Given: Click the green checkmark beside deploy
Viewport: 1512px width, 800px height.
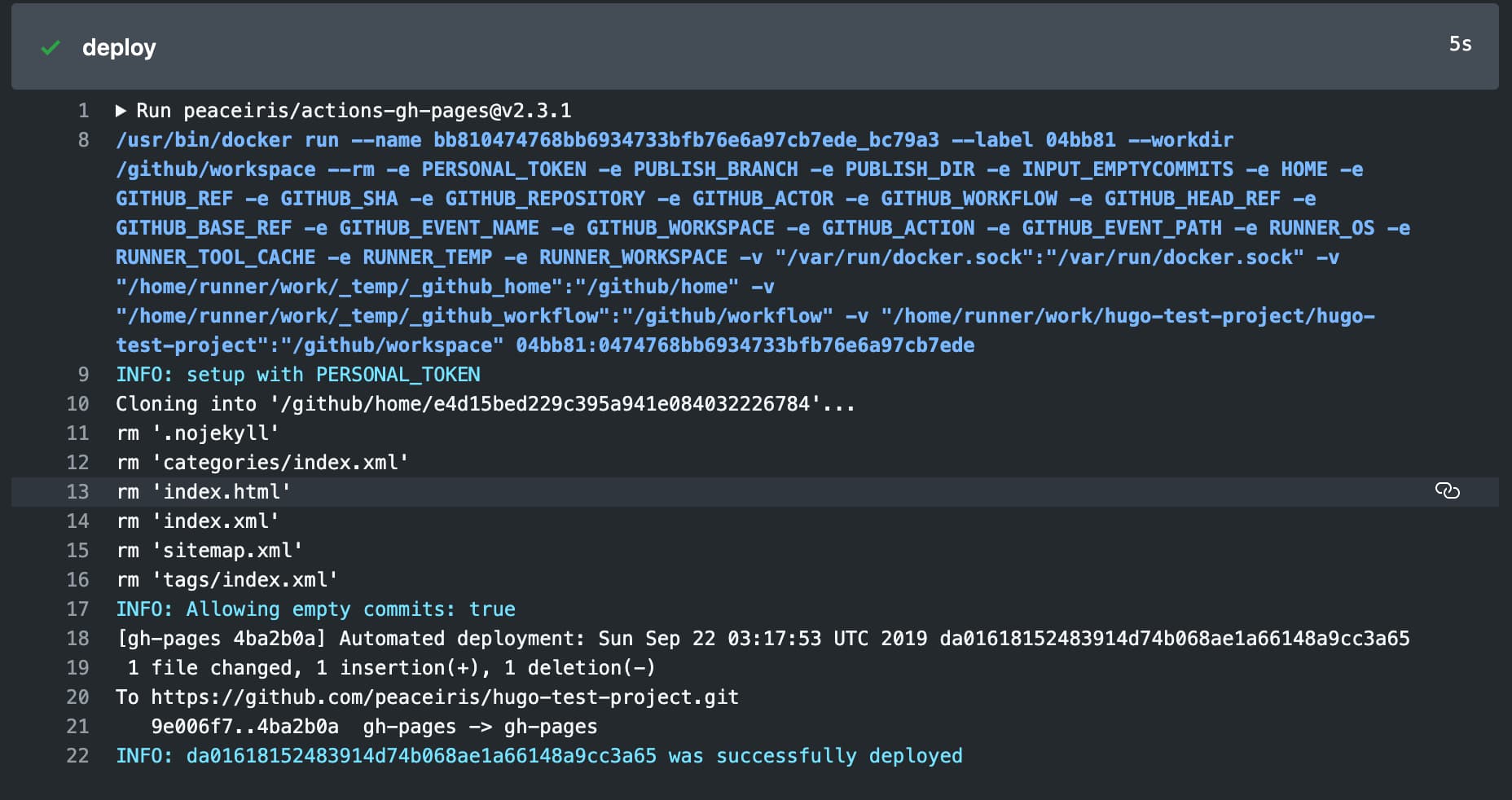Looking at the screenshot, I should 51,48.
